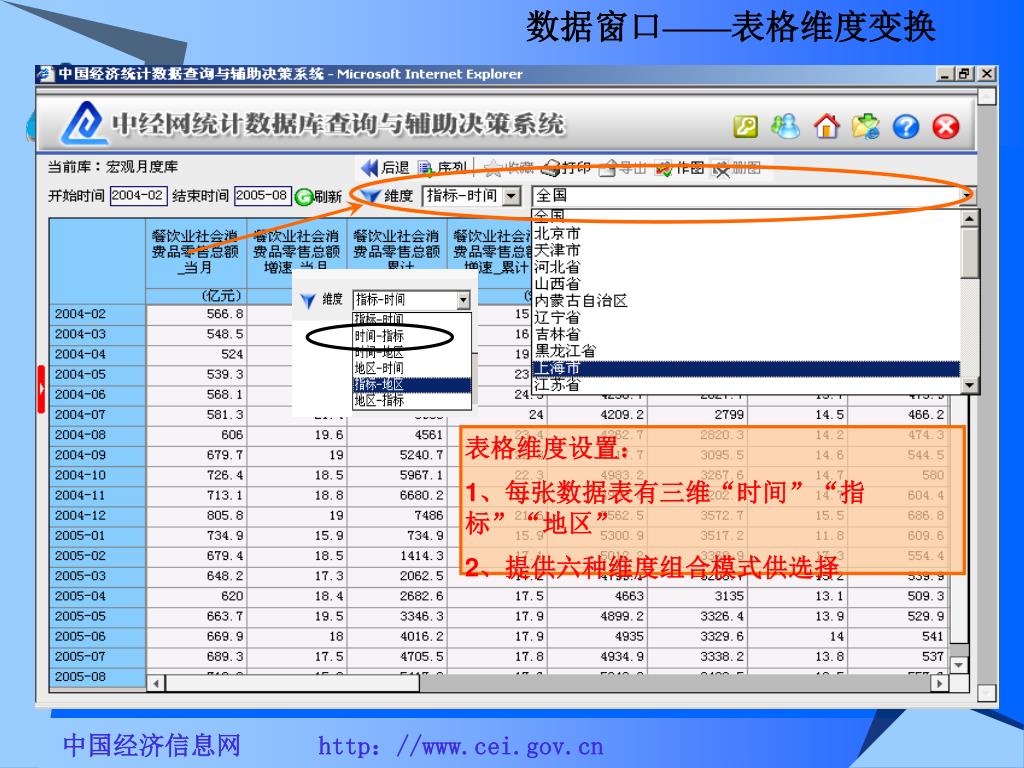Viewport: 1024px width, 768px height.
Task: Click the 2004-02 row header
Action: (97, 314)
